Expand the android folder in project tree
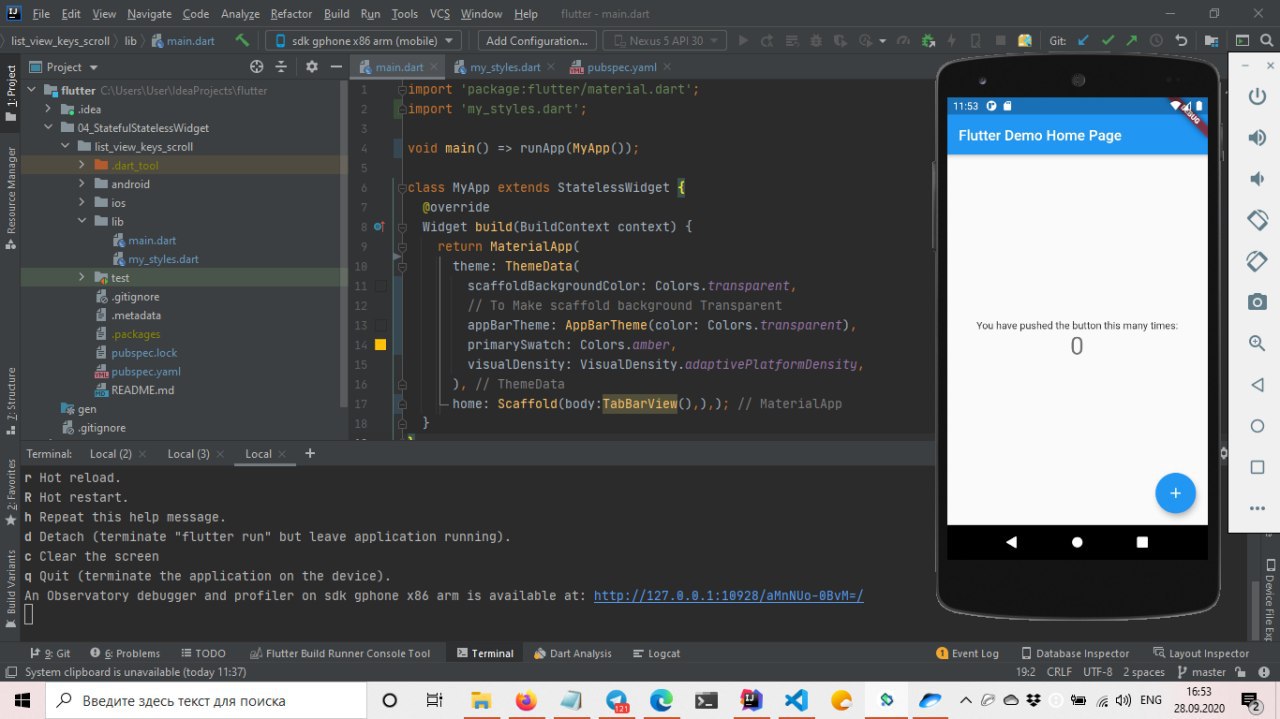The width and height of the screenshot is (1280, 719). coord(82,184)
